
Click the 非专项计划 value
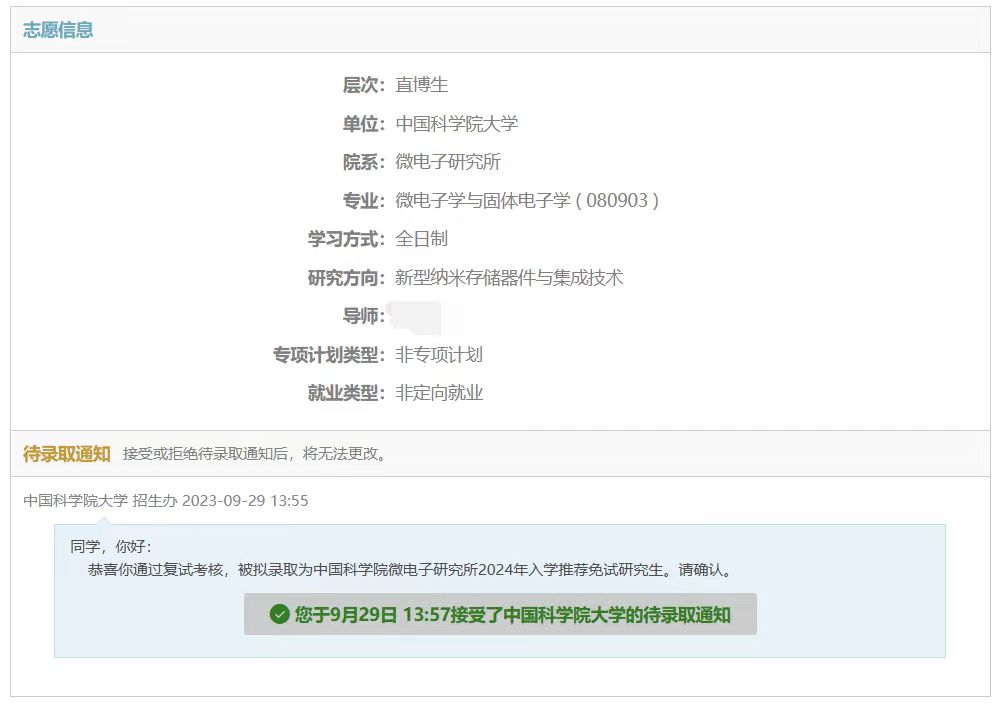click(438, 355)
